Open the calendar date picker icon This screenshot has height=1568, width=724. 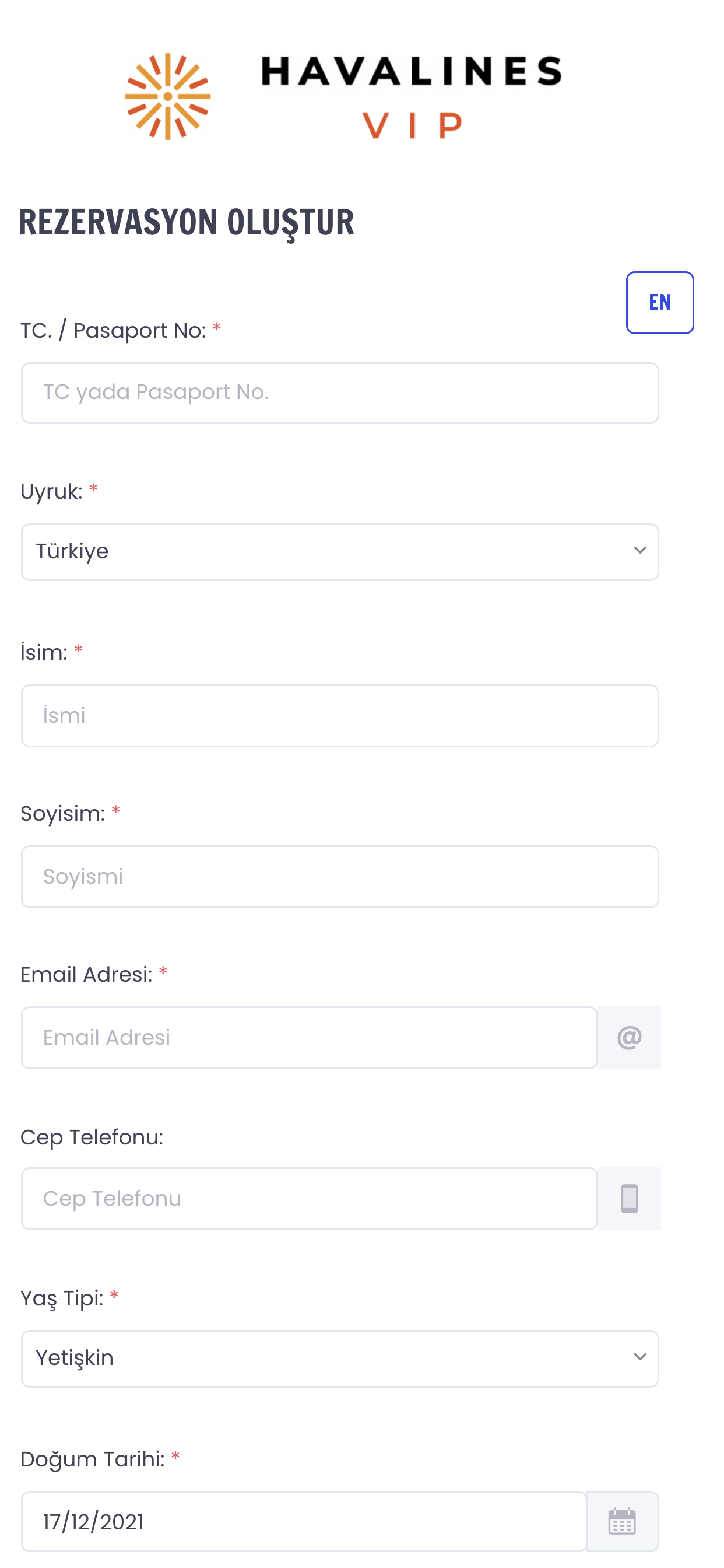point(622,1521)
